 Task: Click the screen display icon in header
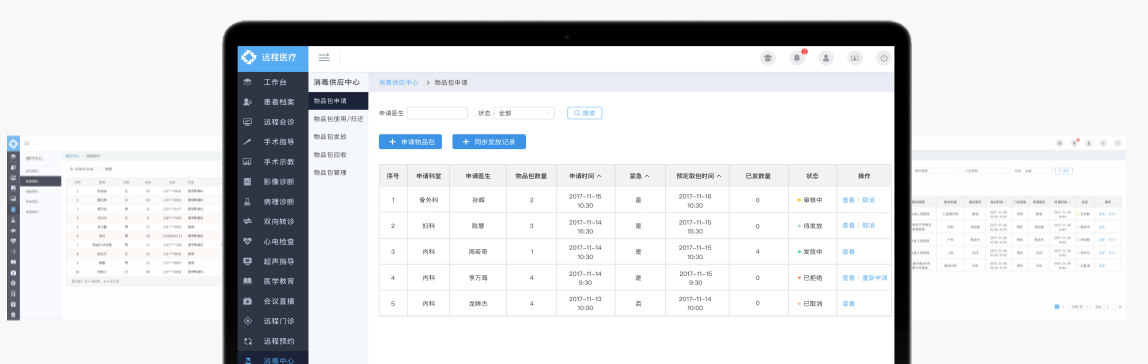[854, 59]
